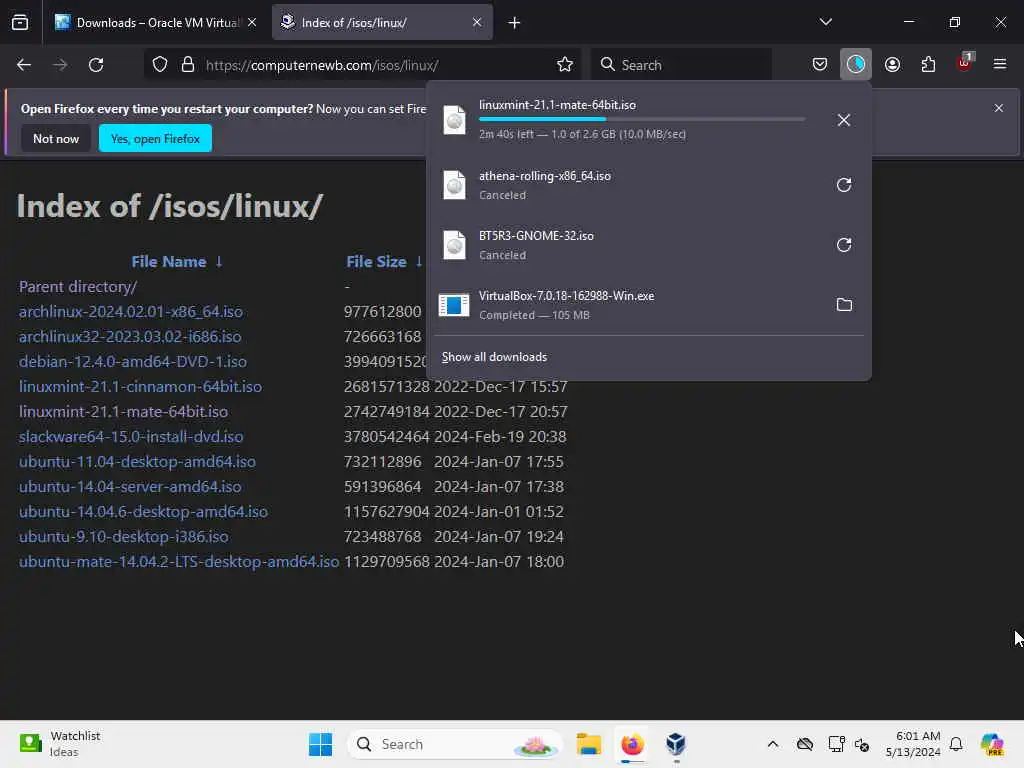Save page to Pocket
The image size is (1024, 768).
click(820, 65)
